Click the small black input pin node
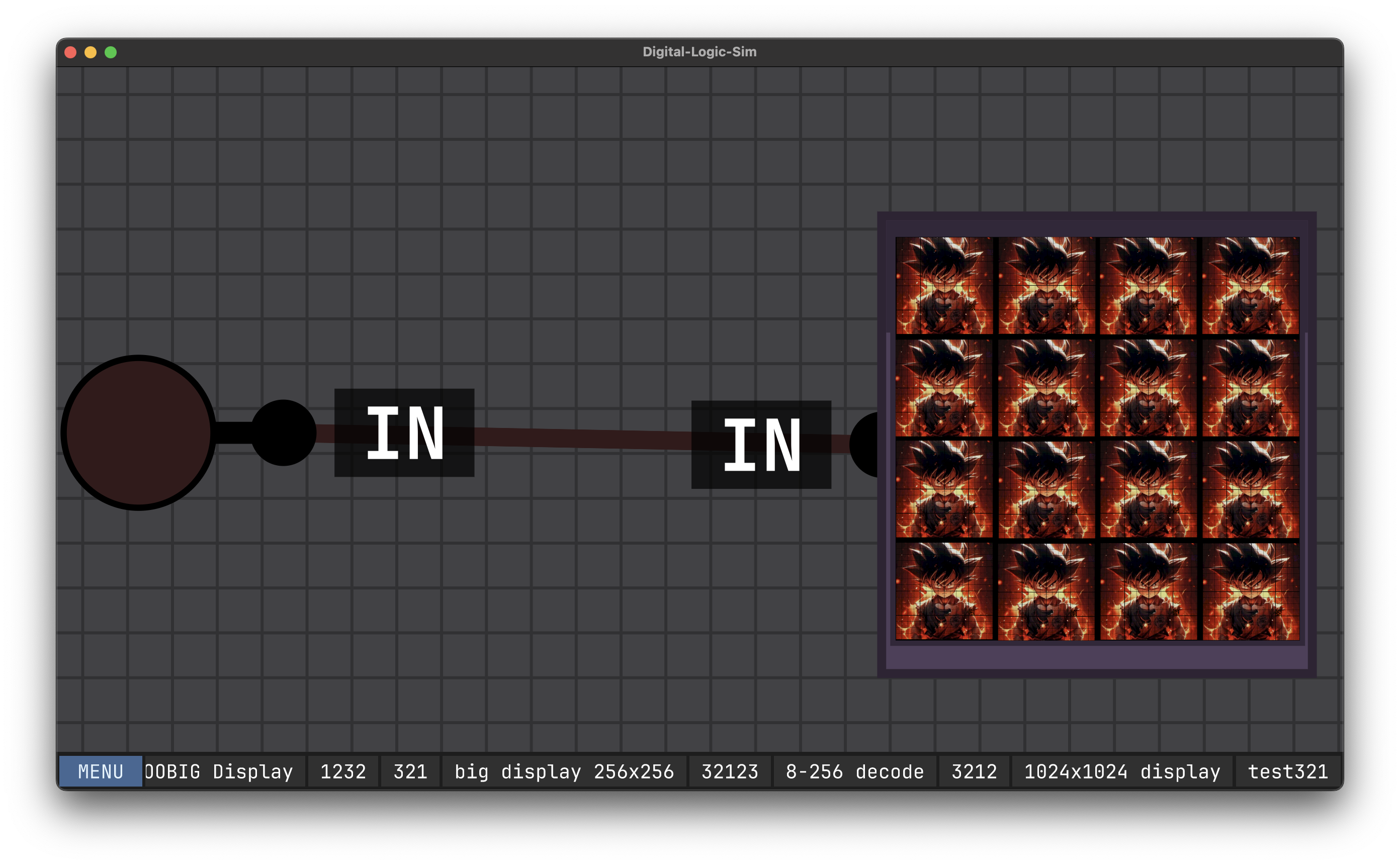The image size is (1400, 865). click(283, 432)
